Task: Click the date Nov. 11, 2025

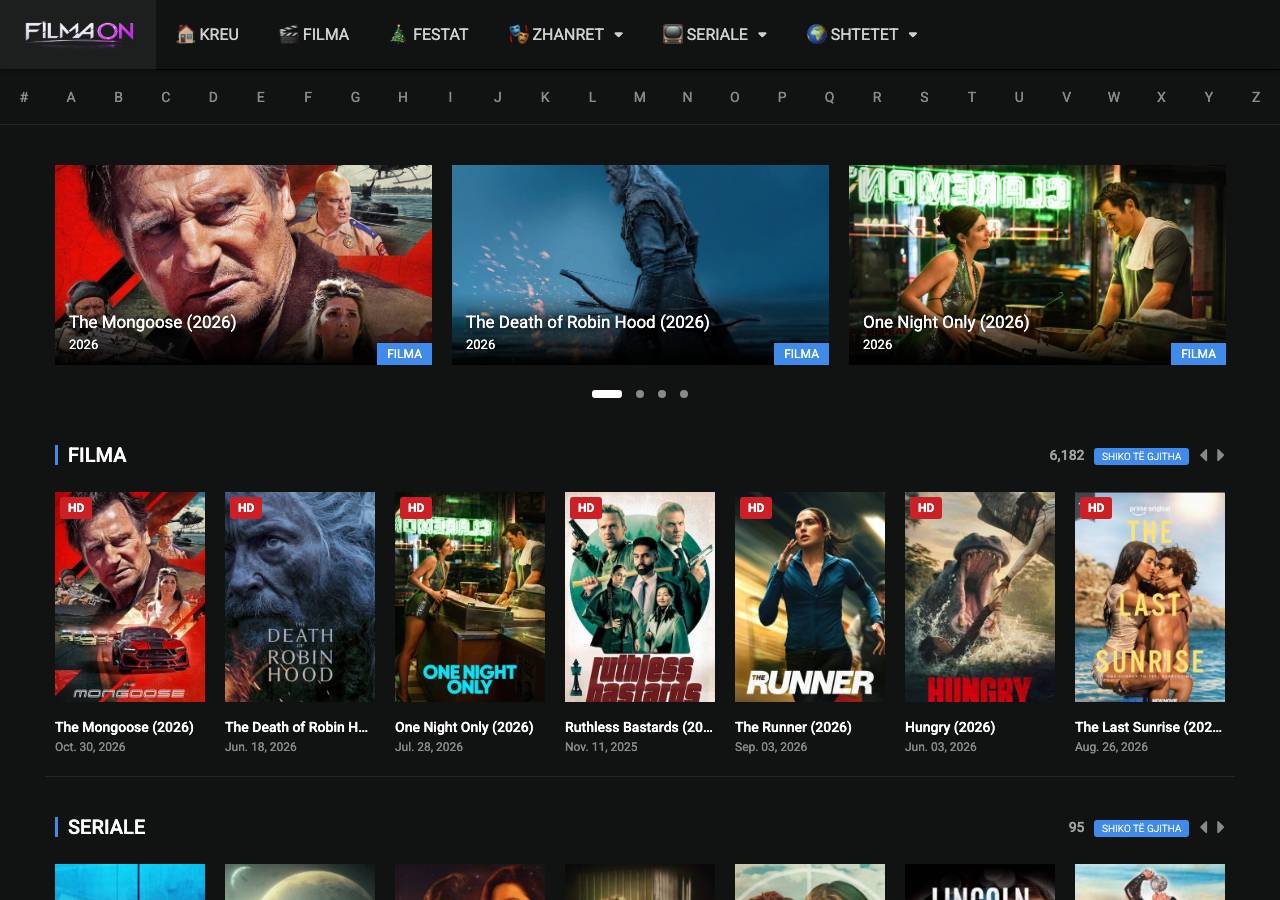Action: (601, 747)
